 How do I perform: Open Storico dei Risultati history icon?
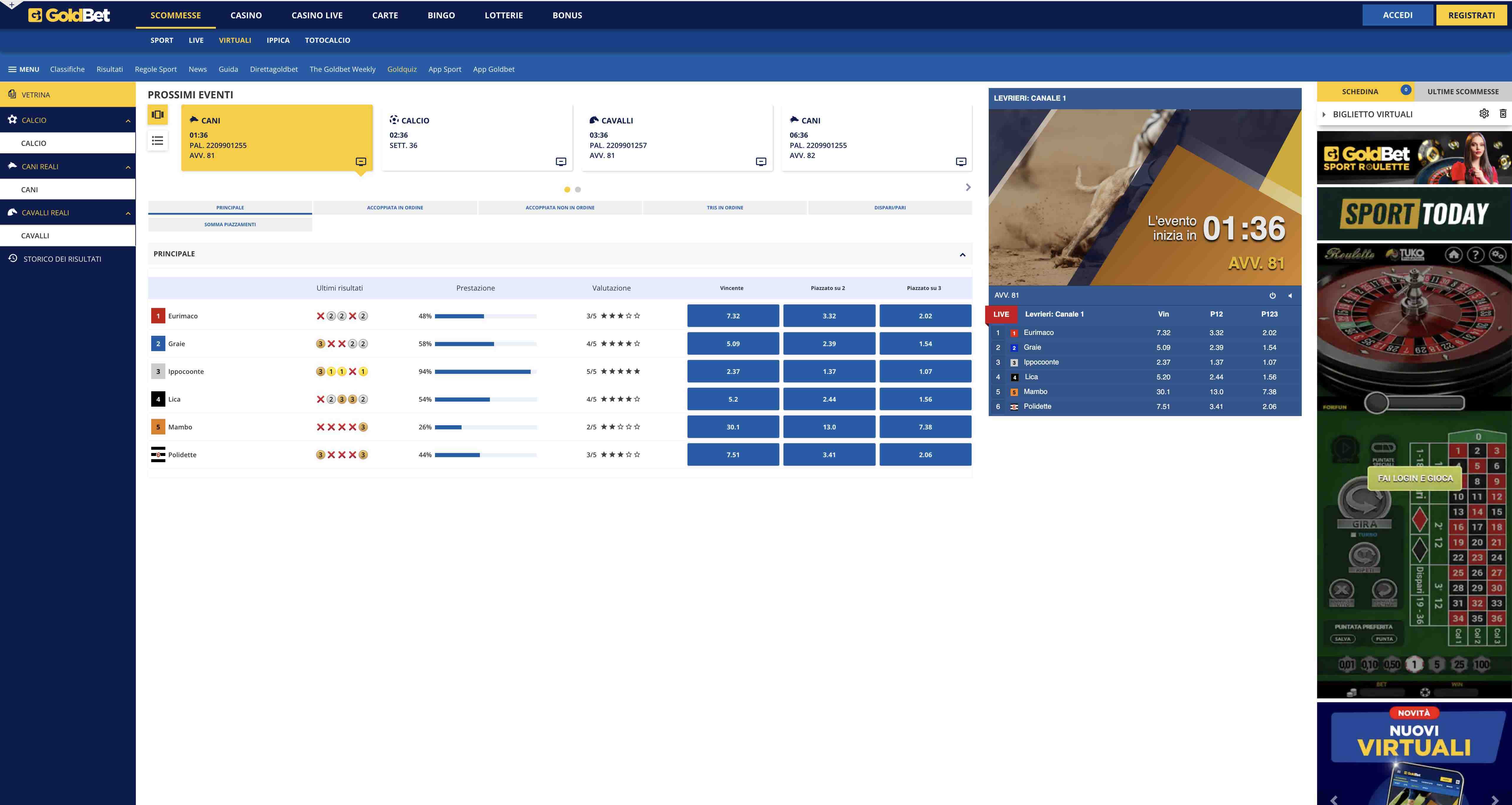point(12,258)
